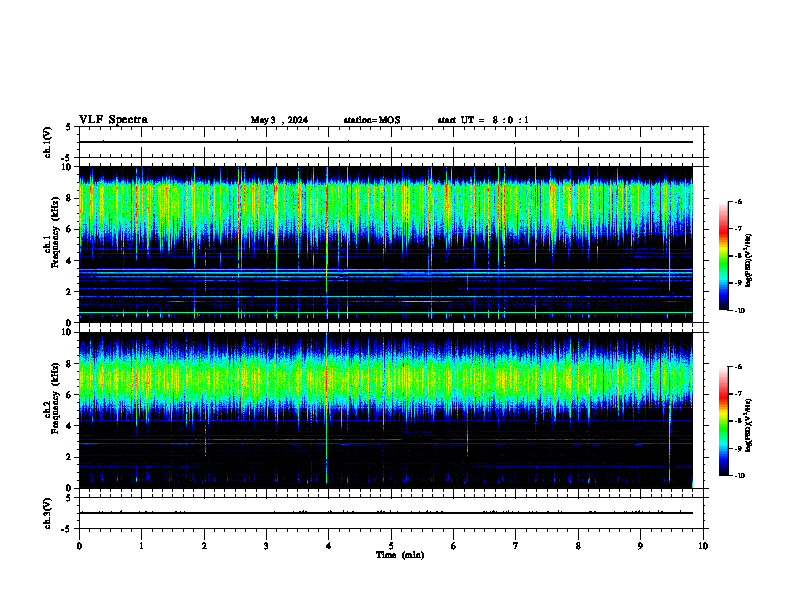
Task: Click the ch.1 spectrogram color scale bar
Action: pos(724,256)
